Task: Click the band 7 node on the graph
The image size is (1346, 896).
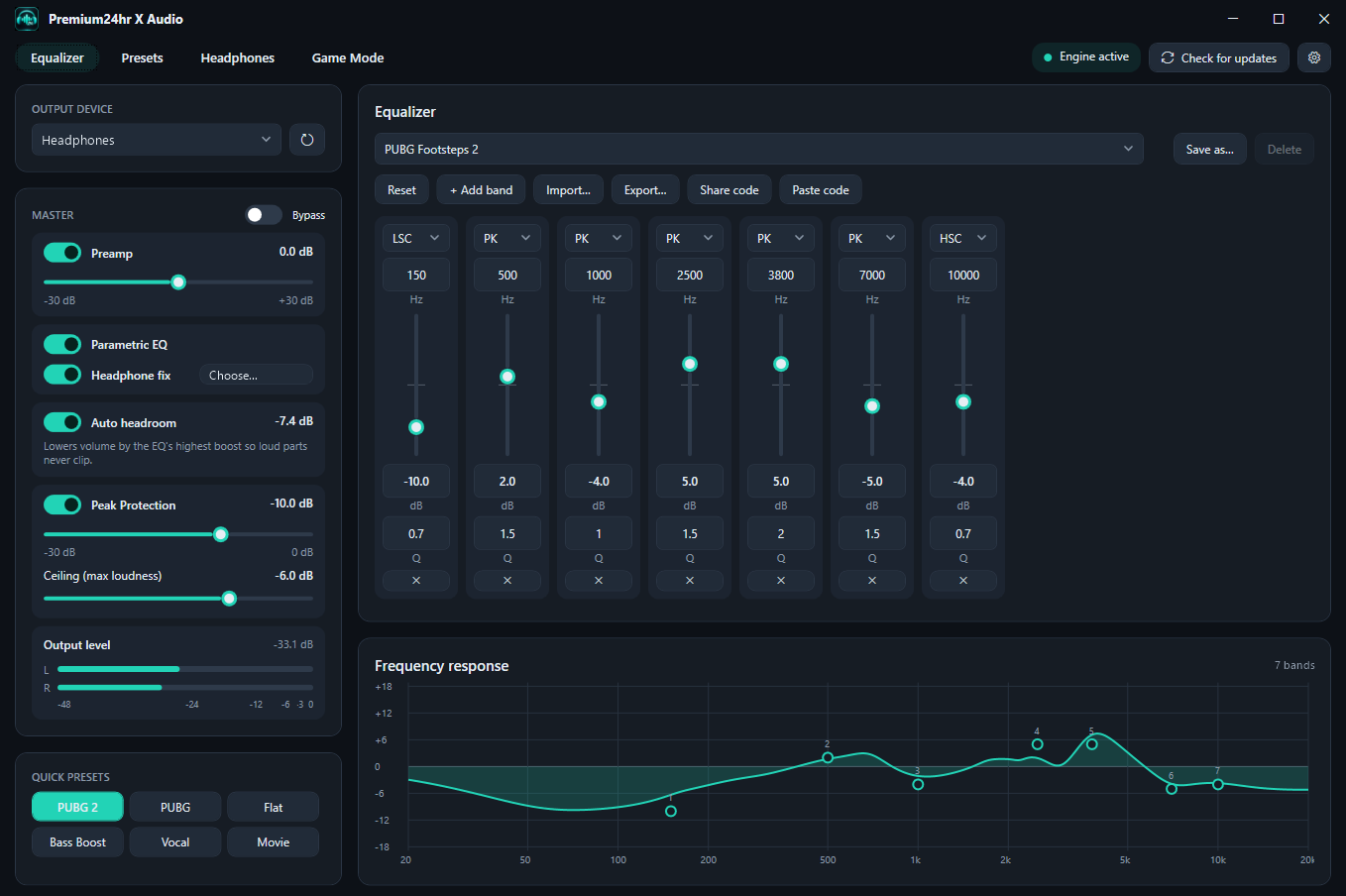Action: click(1218, 785)
